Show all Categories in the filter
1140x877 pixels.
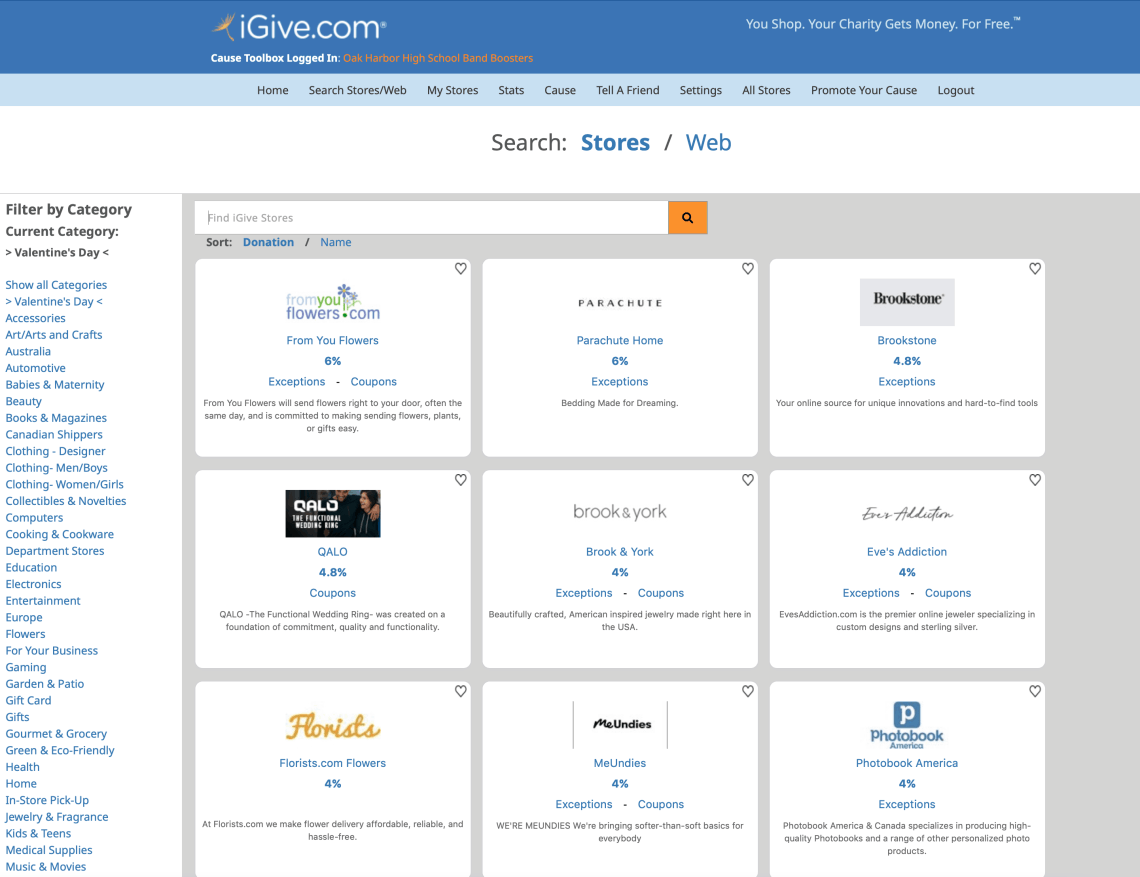coord(56,285)
